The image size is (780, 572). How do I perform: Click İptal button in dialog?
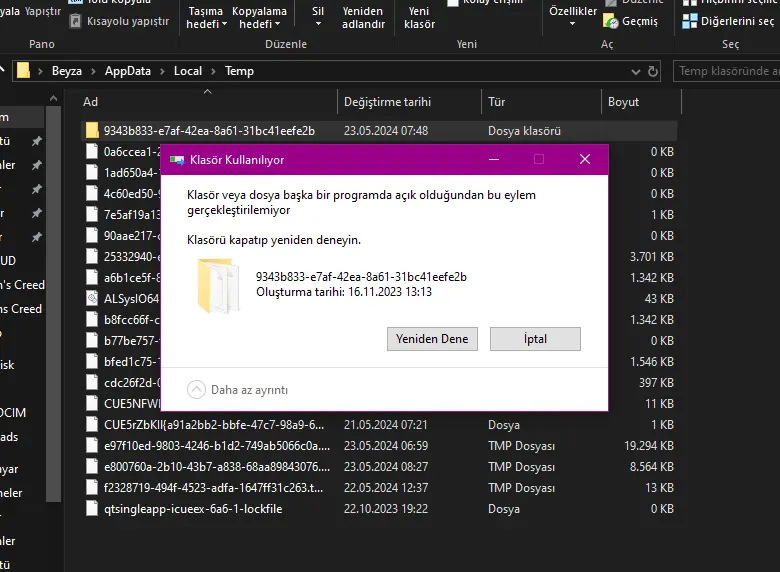[x=535, y=339]
